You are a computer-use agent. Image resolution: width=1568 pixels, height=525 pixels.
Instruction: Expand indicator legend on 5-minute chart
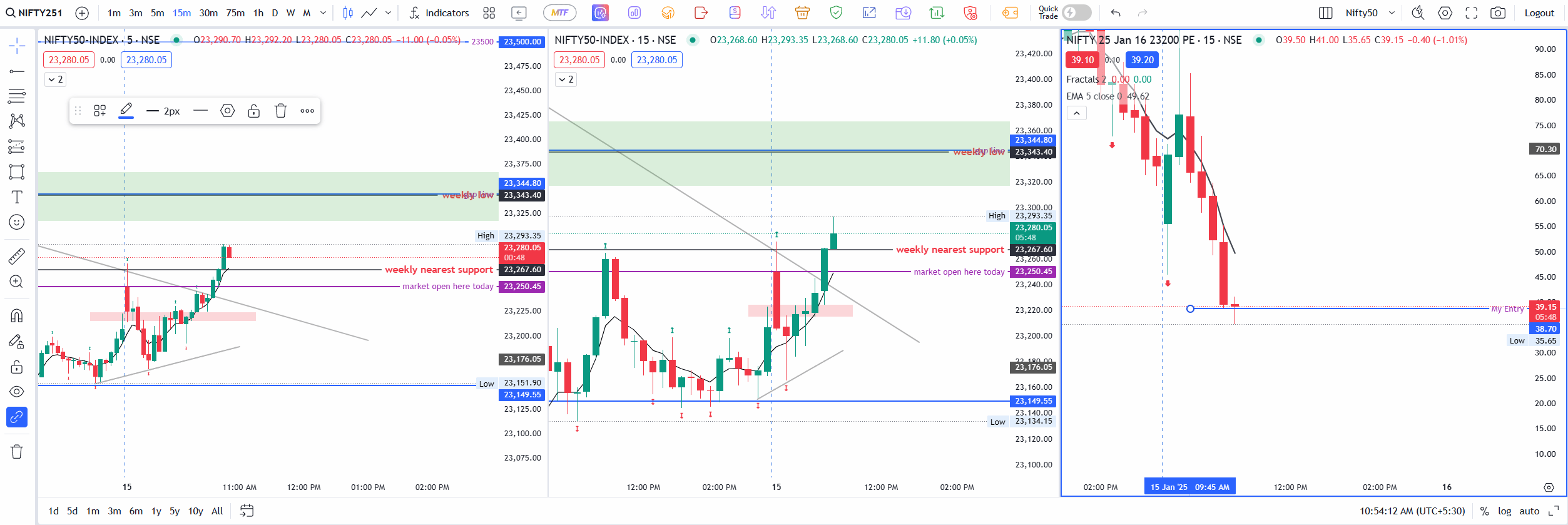(56, 79)
